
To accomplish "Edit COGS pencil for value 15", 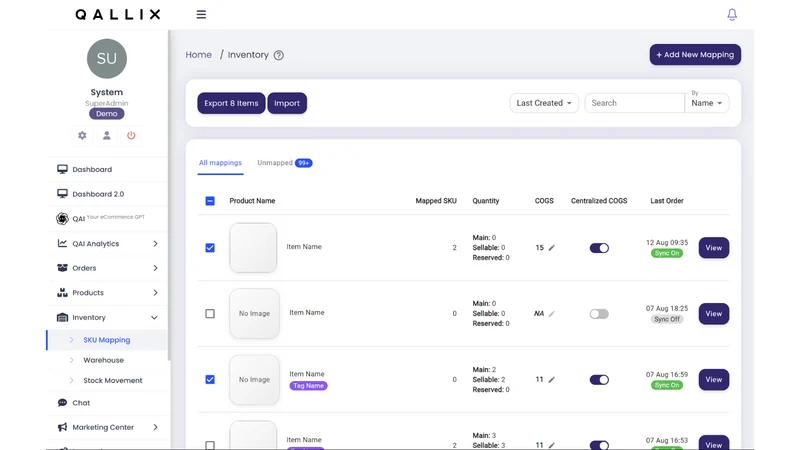I will coord(552,248).
